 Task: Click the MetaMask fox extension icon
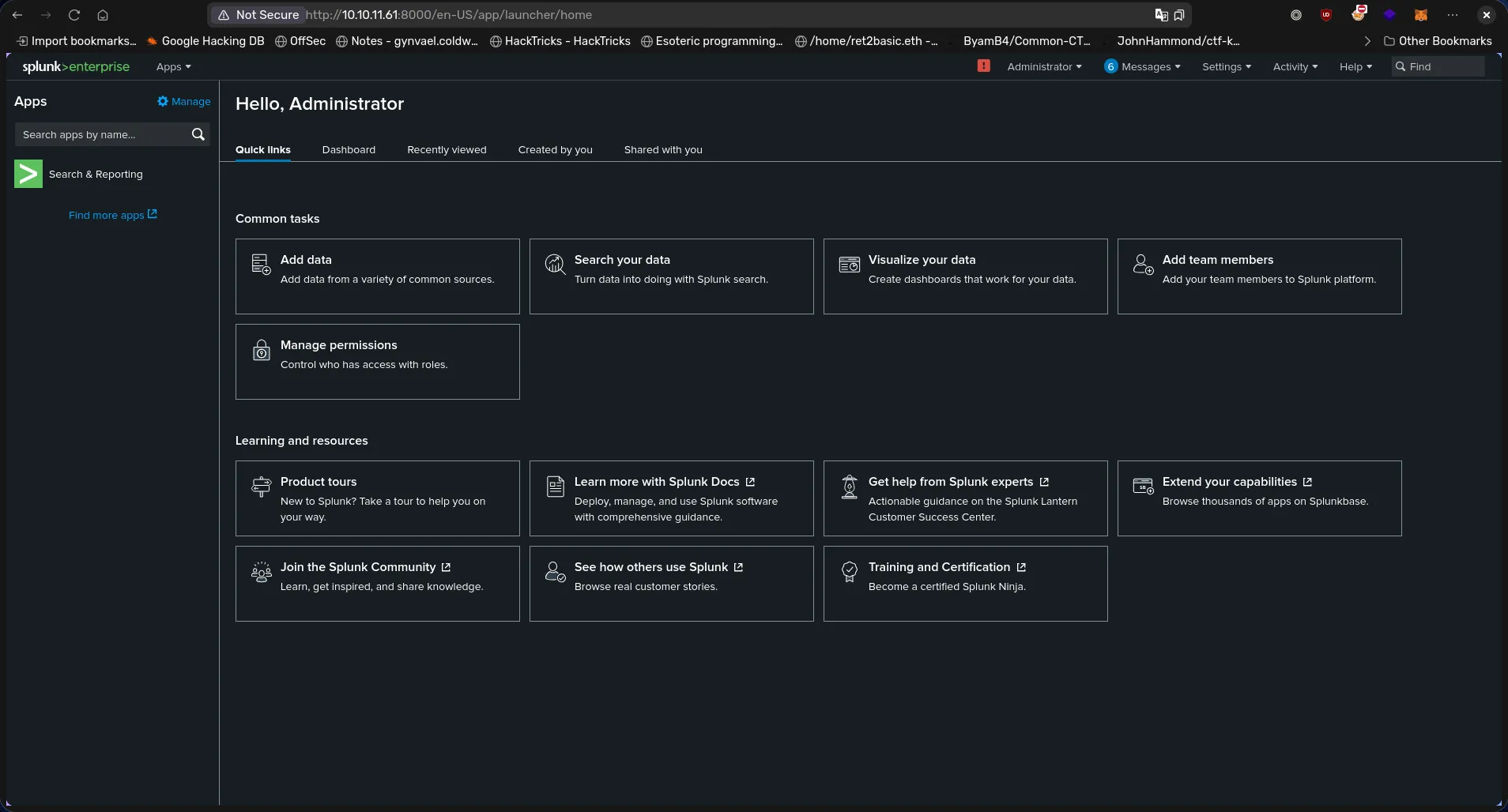[1420, 15]
